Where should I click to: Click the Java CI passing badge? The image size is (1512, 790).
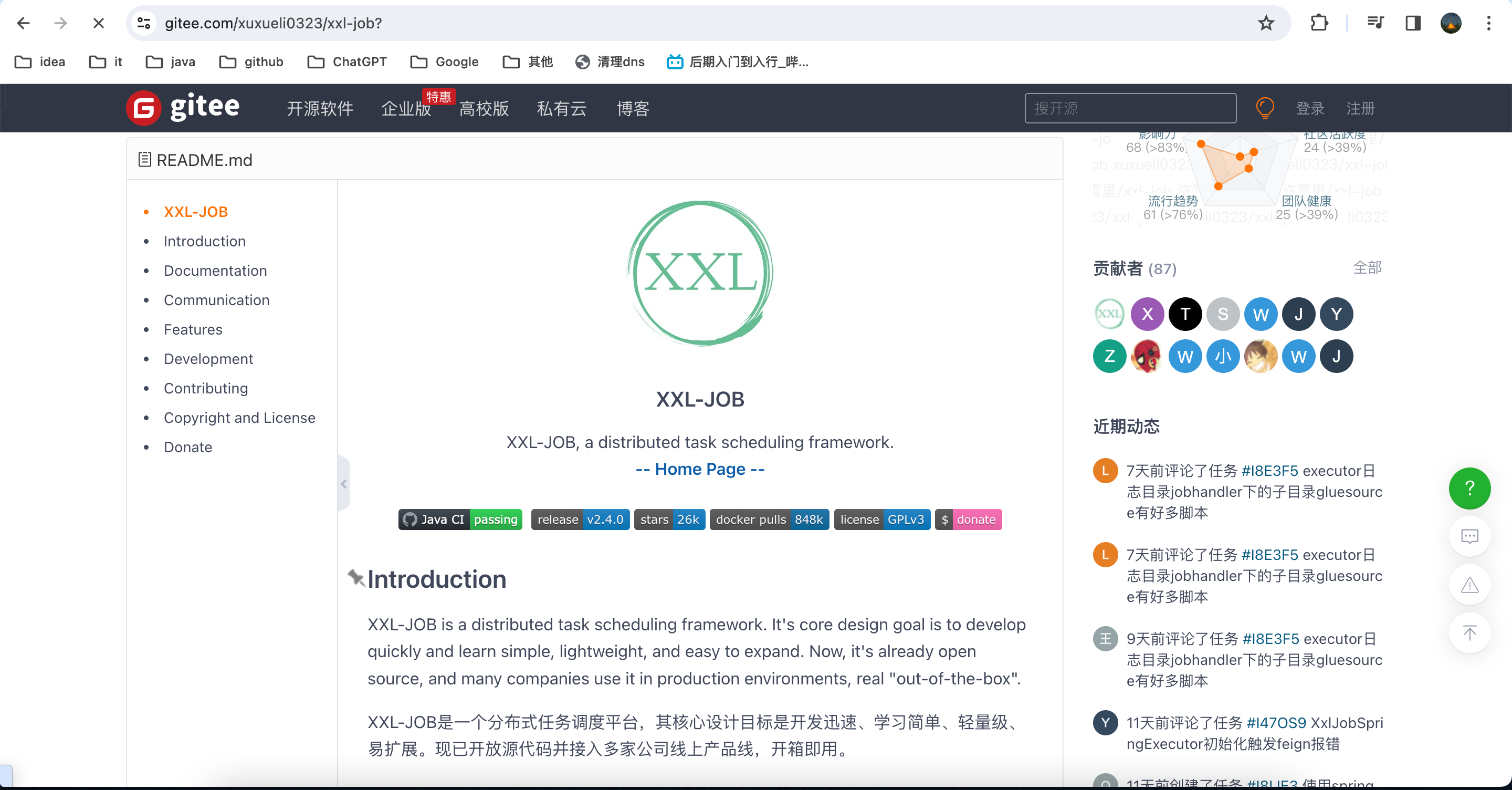click(460, 519)
